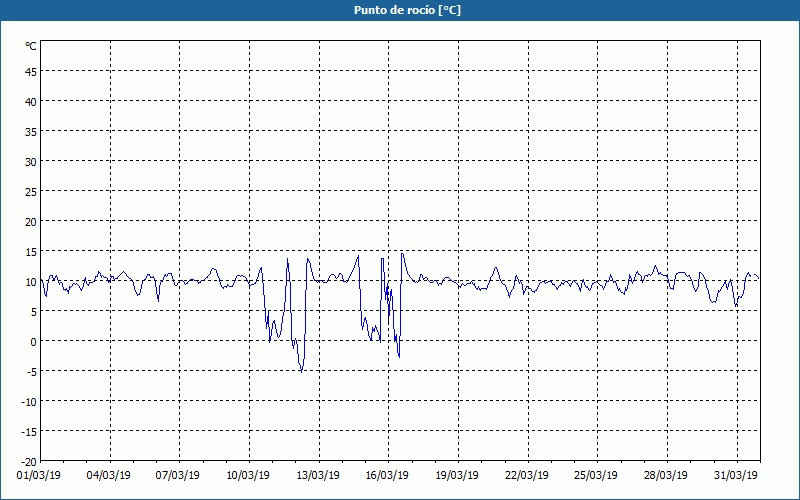Select the 5 y-axis label
Image resolution: width=800 pixels, height=500 pixels.
[34, 312]
